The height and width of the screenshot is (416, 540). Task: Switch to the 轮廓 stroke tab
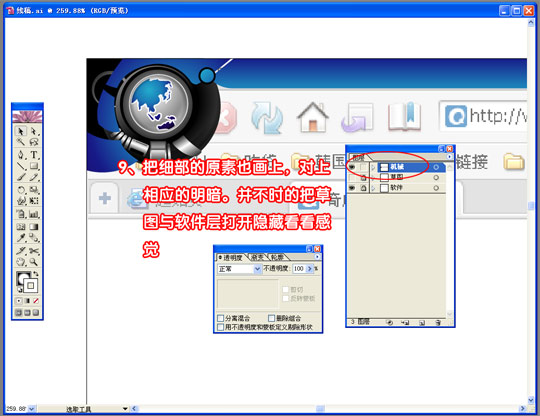tap(277, 257)
